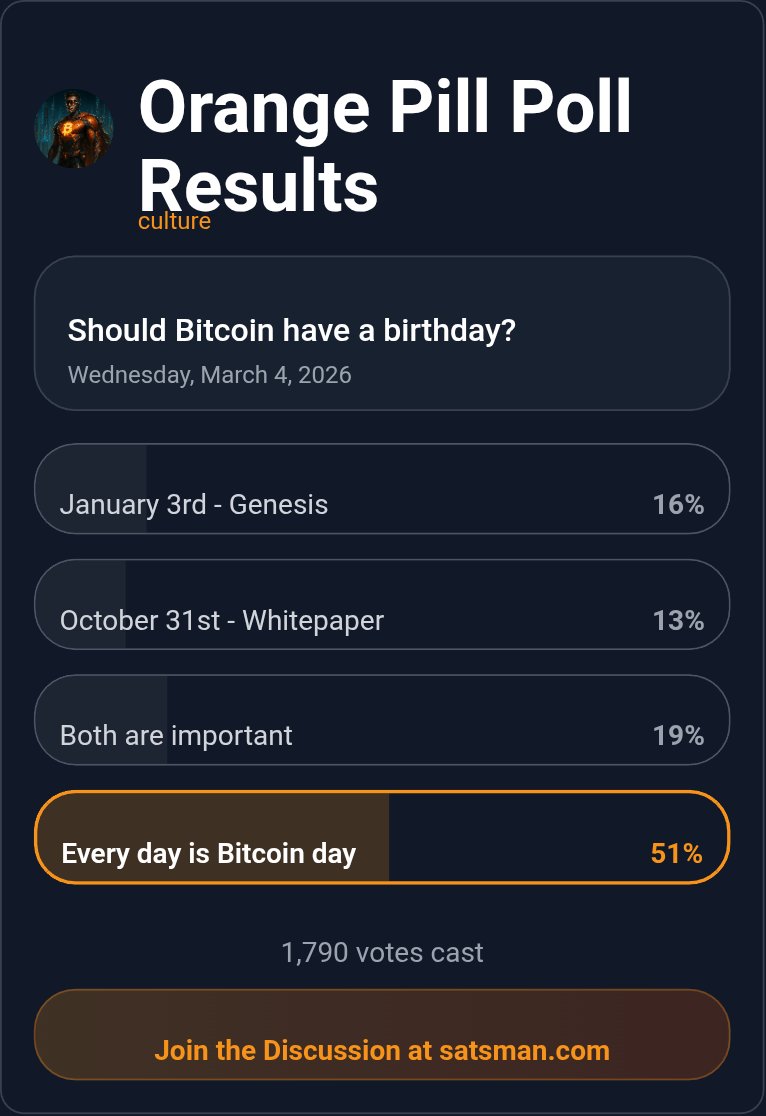Click the filled bar of Whitepaper option

tap(82, 584)
